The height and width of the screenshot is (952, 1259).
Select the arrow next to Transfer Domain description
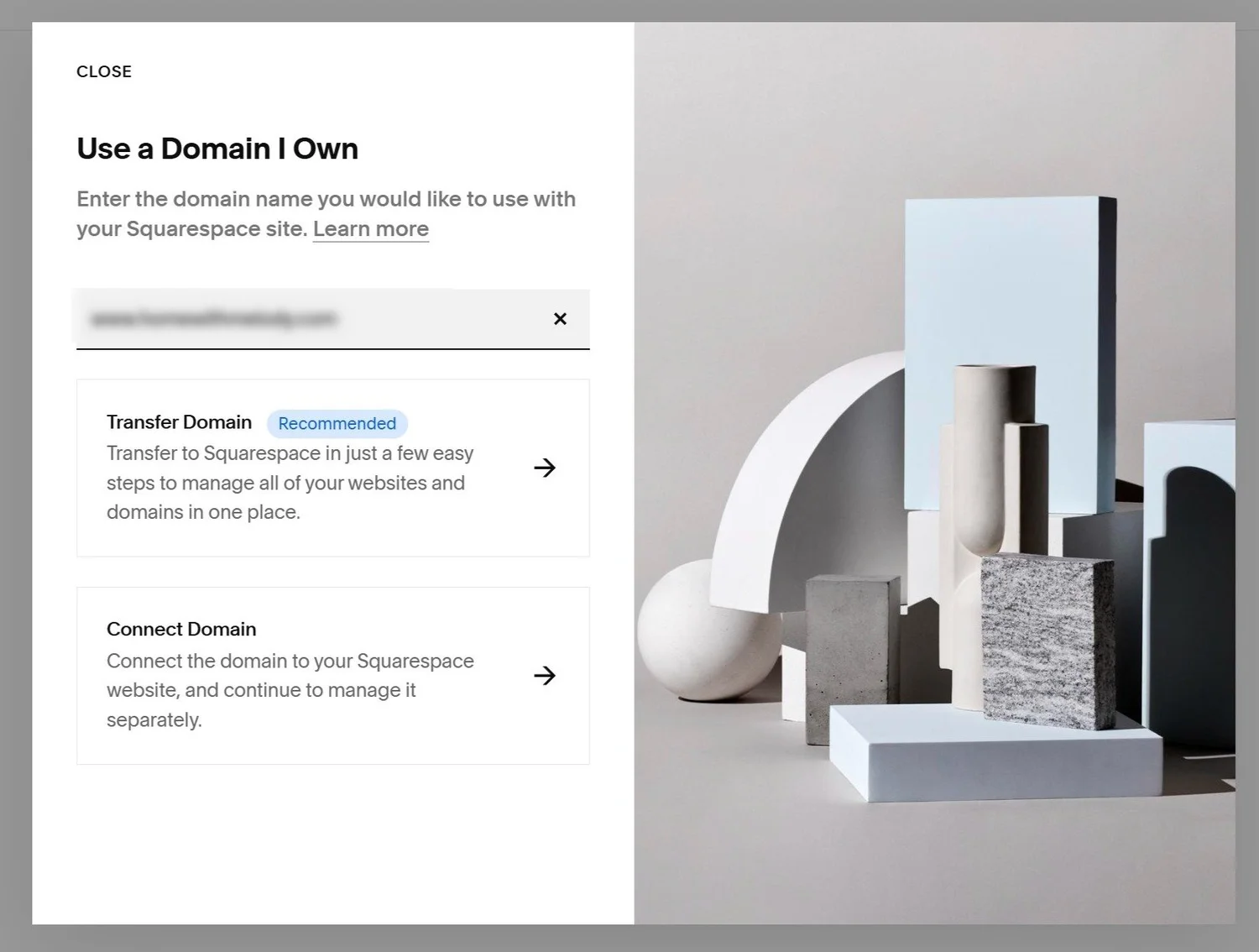[546, 468]
